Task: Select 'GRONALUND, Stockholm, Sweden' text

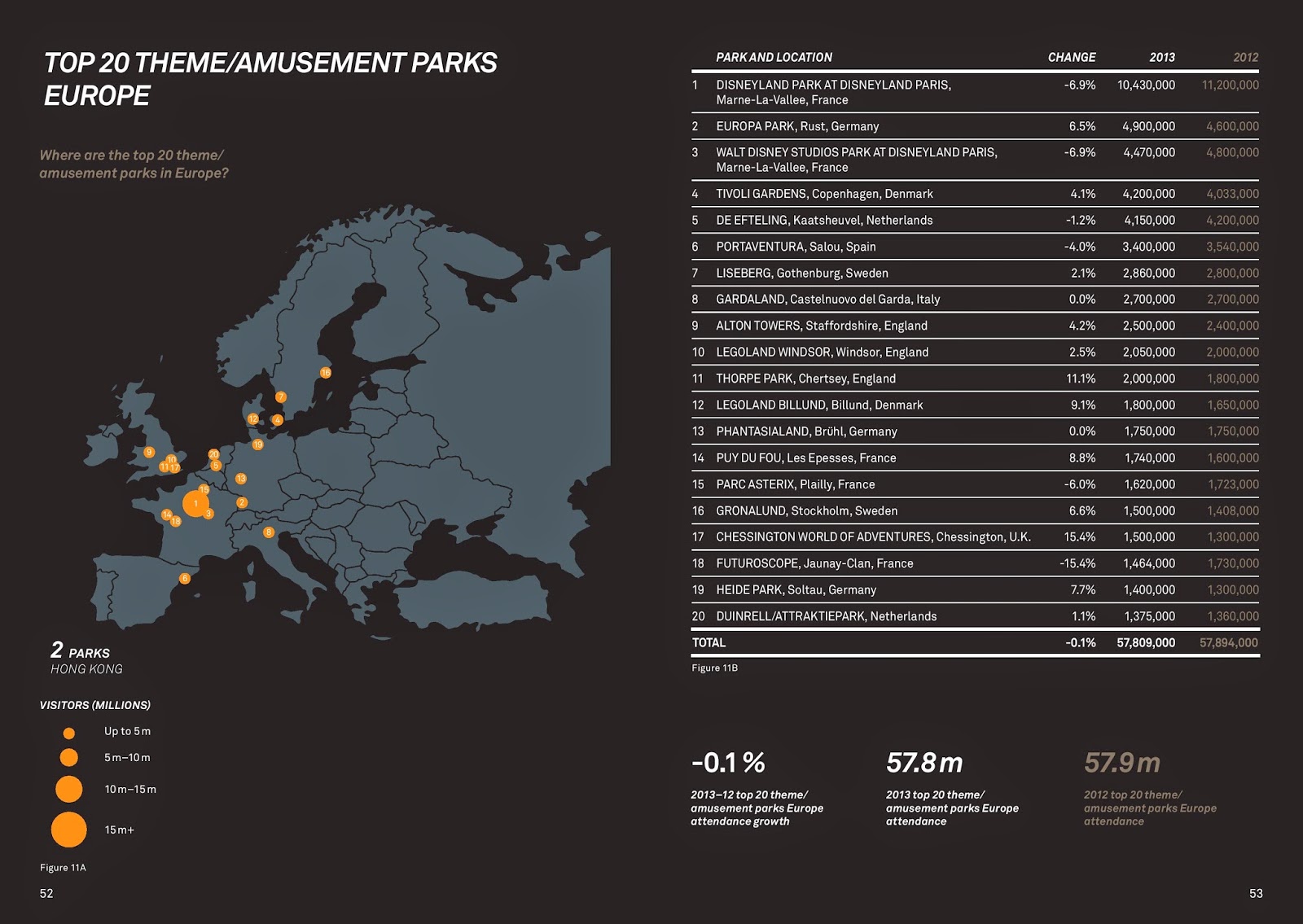Action: point(807,510)
